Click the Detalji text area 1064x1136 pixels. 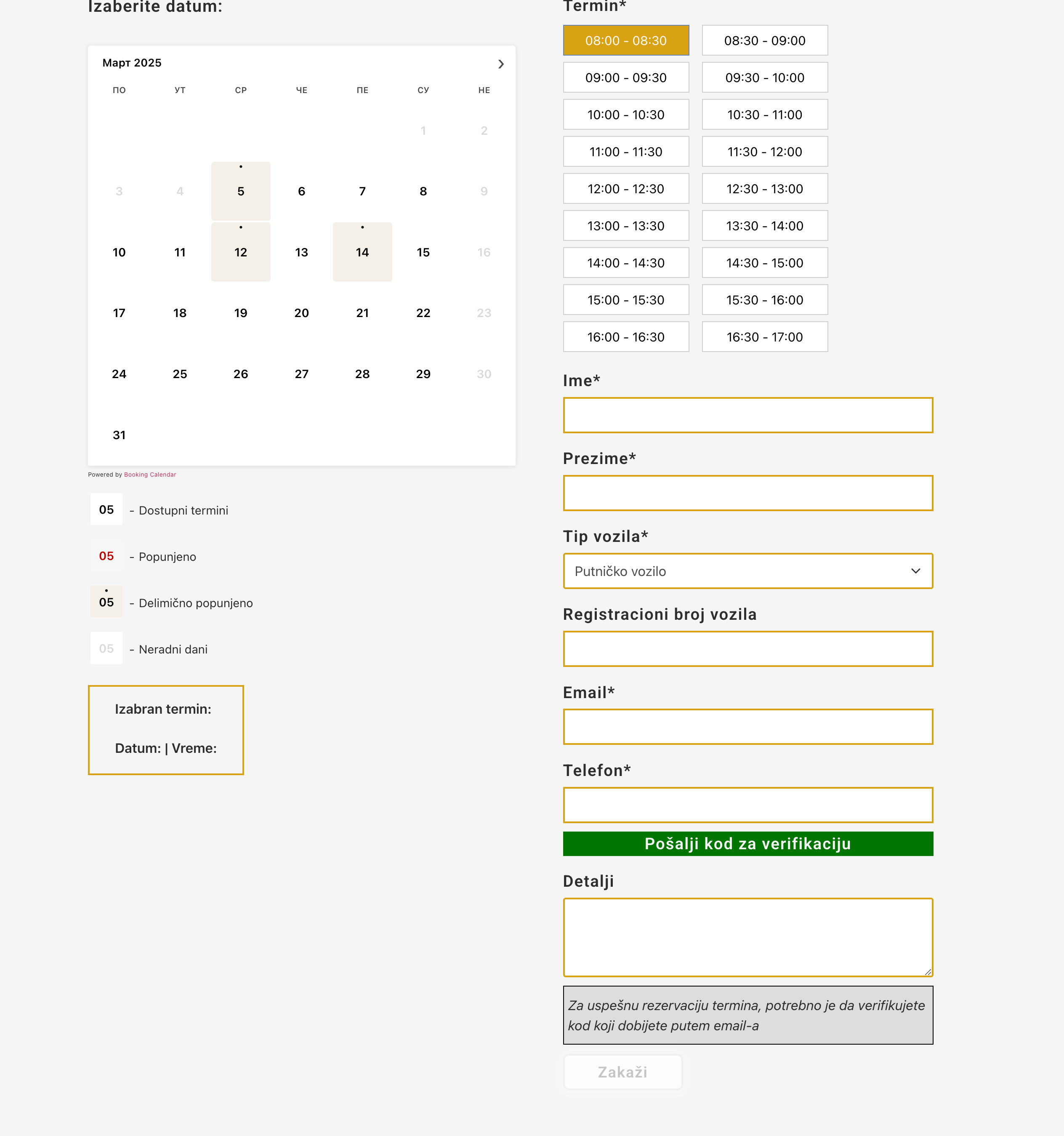pos(747,937)
